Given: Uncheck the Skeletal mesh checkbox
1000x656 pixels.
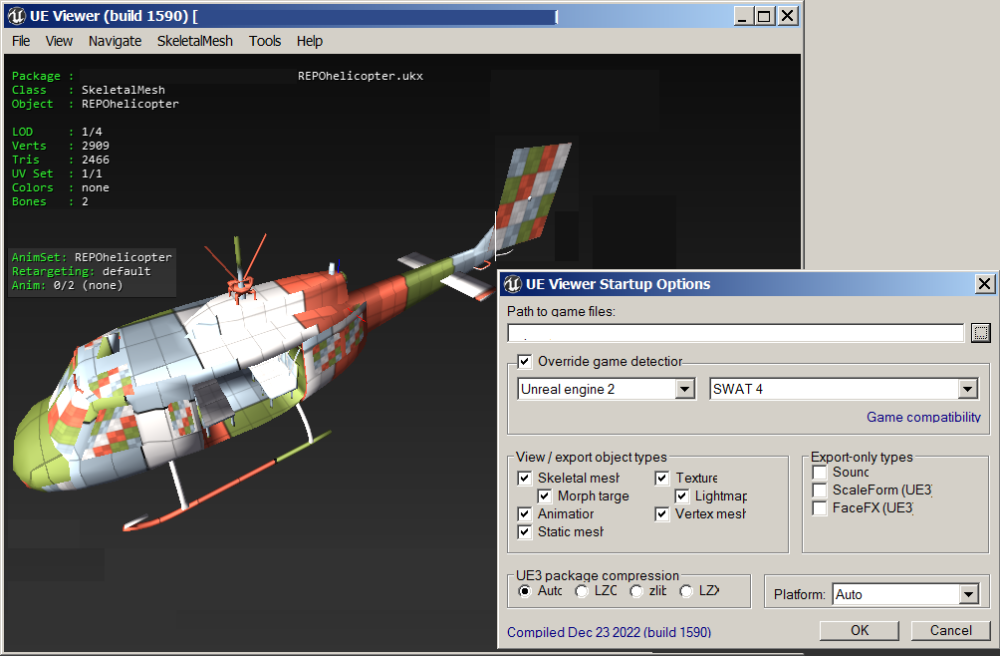Looking at the screenshot, I should (x=524, y=477).
